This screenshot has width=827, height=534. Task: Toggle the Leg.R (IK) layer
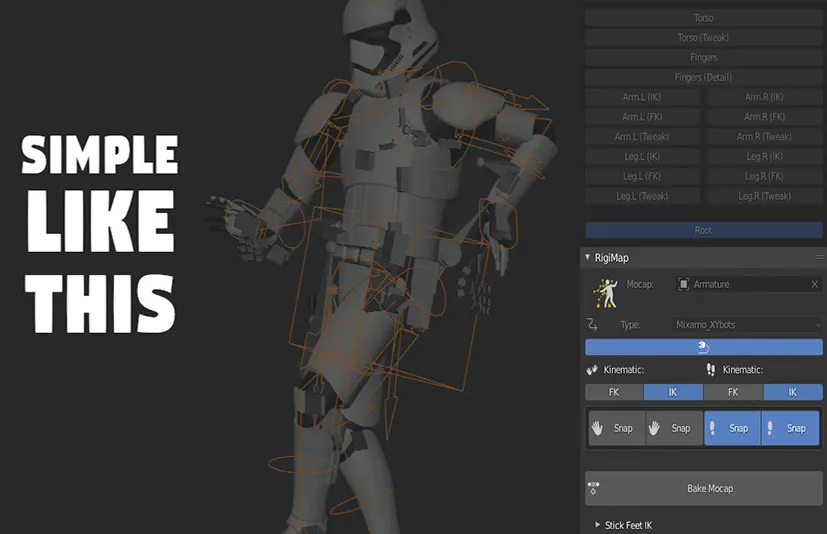coord(765,157)
